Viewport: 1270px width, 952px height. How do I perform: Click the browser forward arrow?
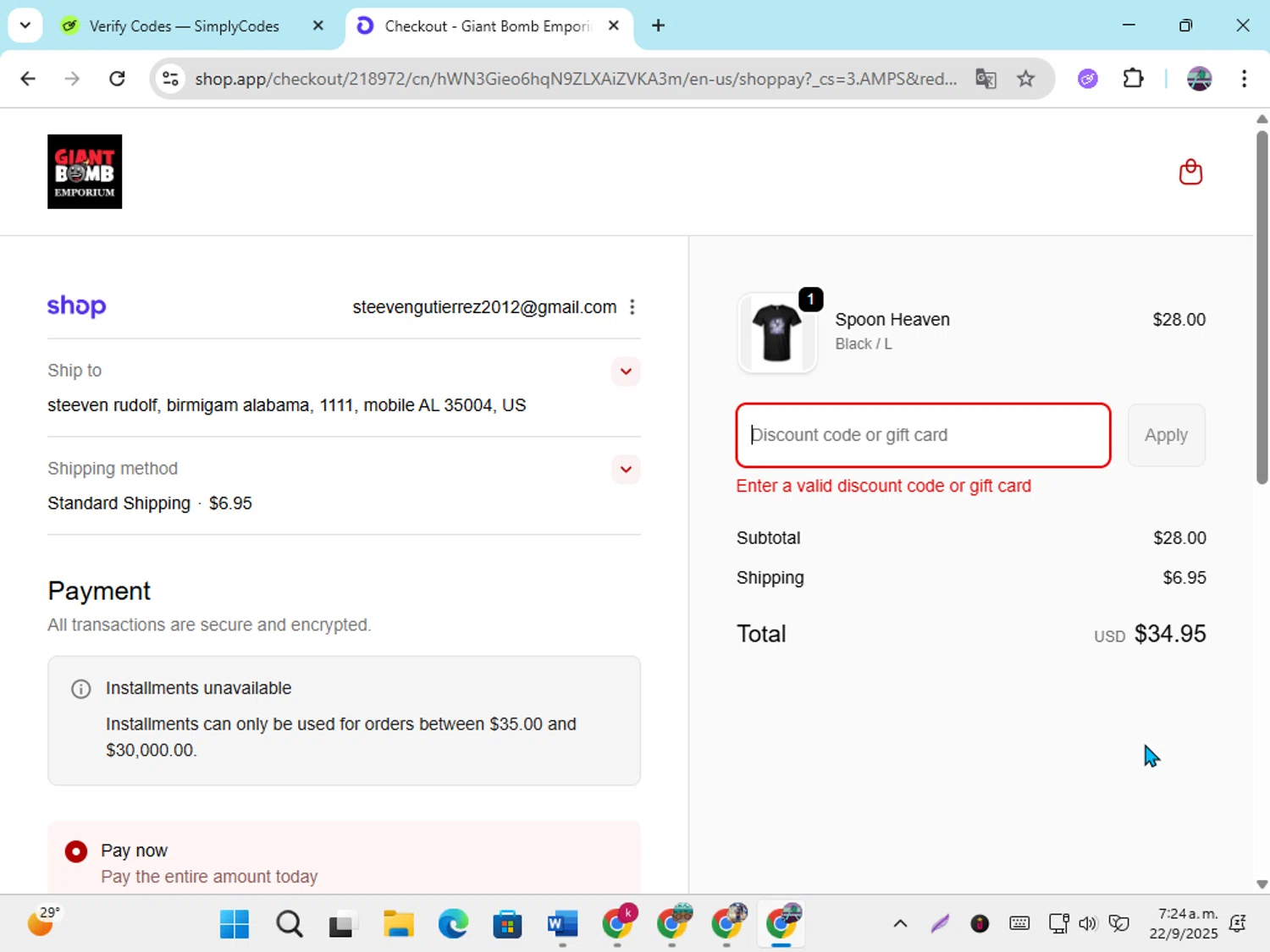tap(72, 79)
